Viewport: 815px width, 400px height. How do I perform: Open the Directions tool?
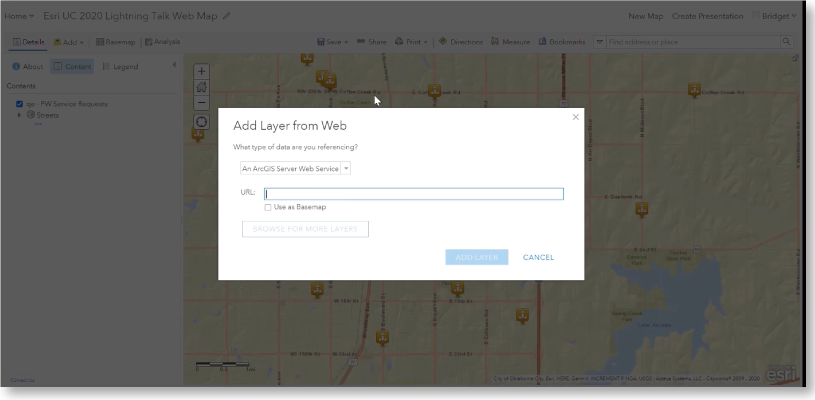(461, 42)
